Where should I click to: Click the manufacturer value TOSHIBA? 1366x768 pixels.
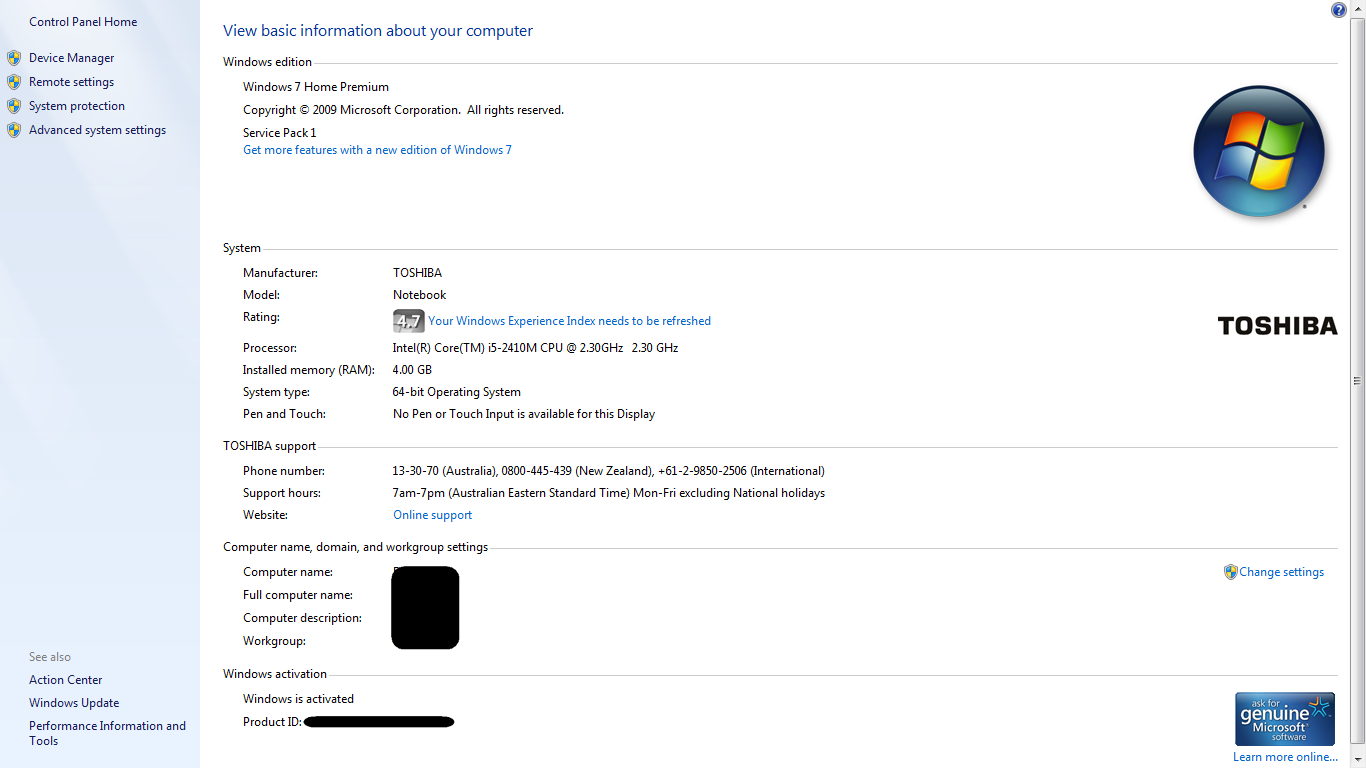pos(417,273)
